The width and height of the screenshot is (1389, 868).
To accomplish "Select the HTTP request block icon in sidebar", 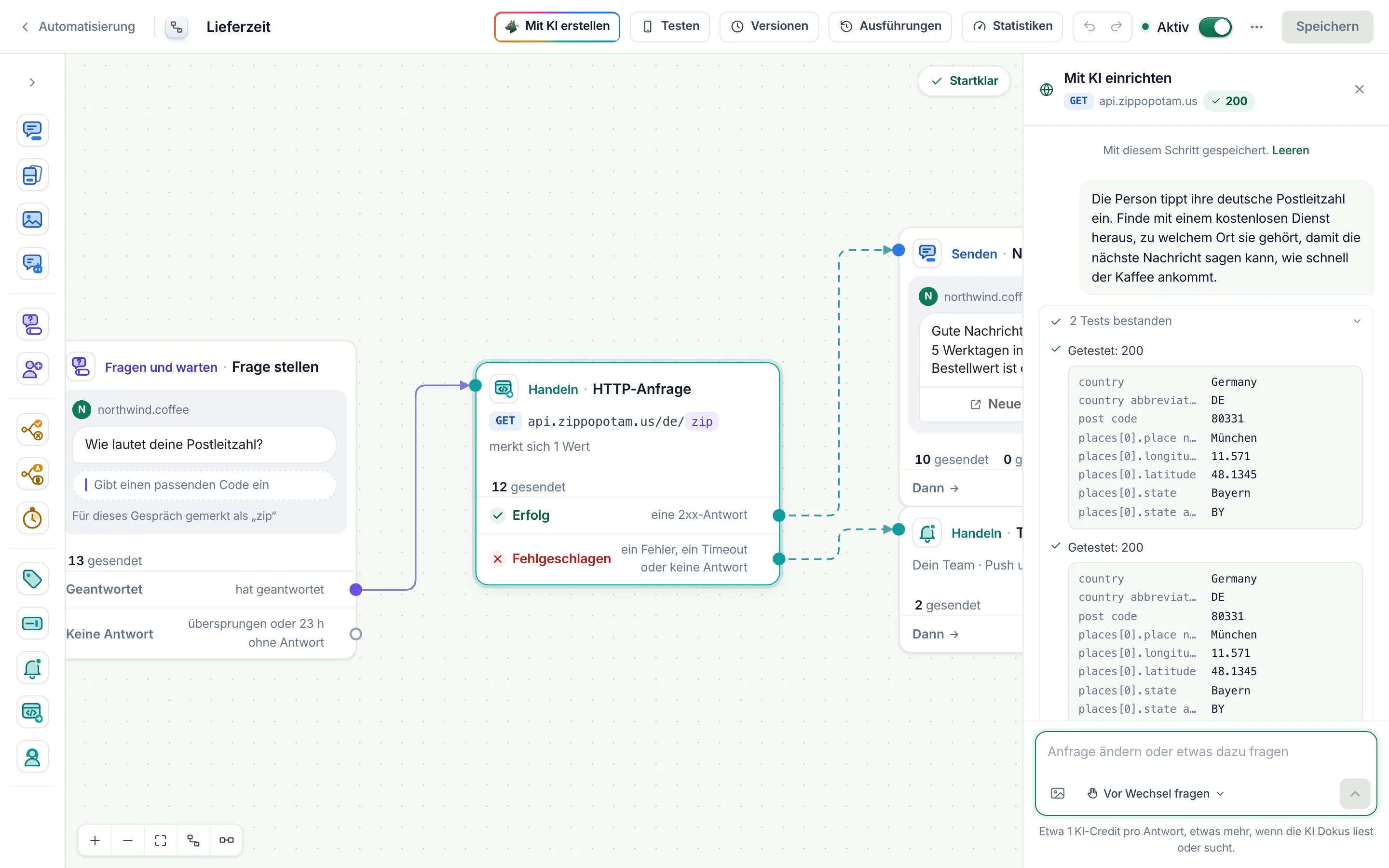I will 32,712.
